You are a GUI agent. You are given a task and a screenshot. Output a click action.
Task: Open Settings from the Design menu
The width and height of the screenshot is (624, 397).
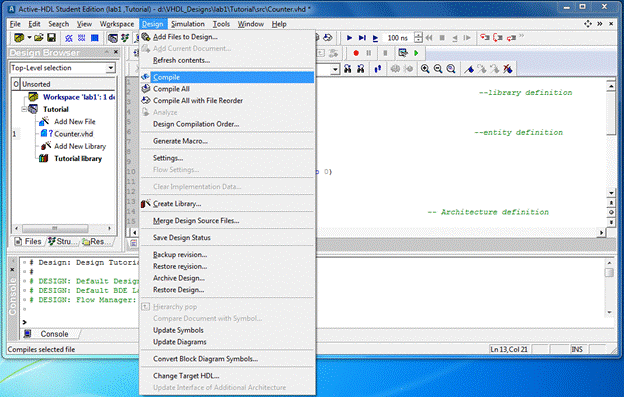[x=227, y=158]
